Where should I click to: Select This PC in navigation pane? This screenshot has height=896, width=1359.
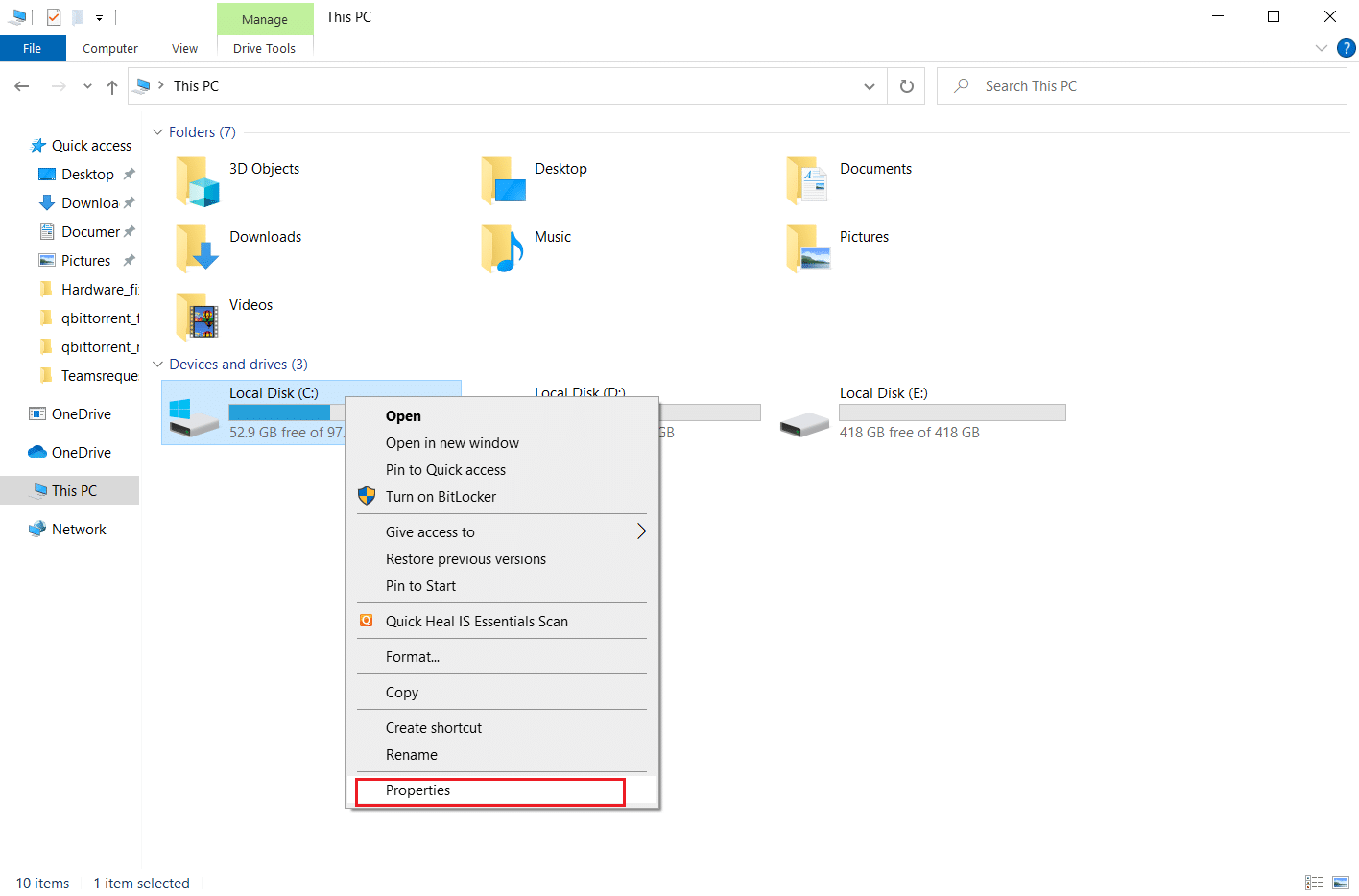pyautogui.click(x=69, y=491)
